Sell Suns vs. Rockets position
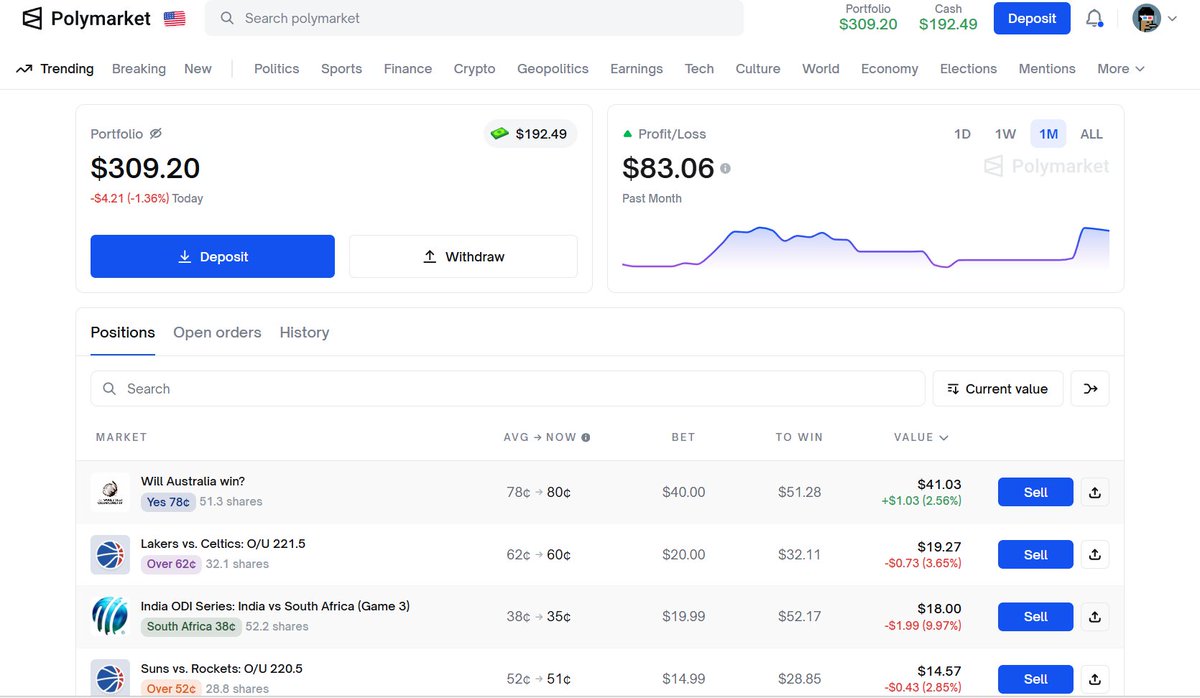 [1036, 678]
